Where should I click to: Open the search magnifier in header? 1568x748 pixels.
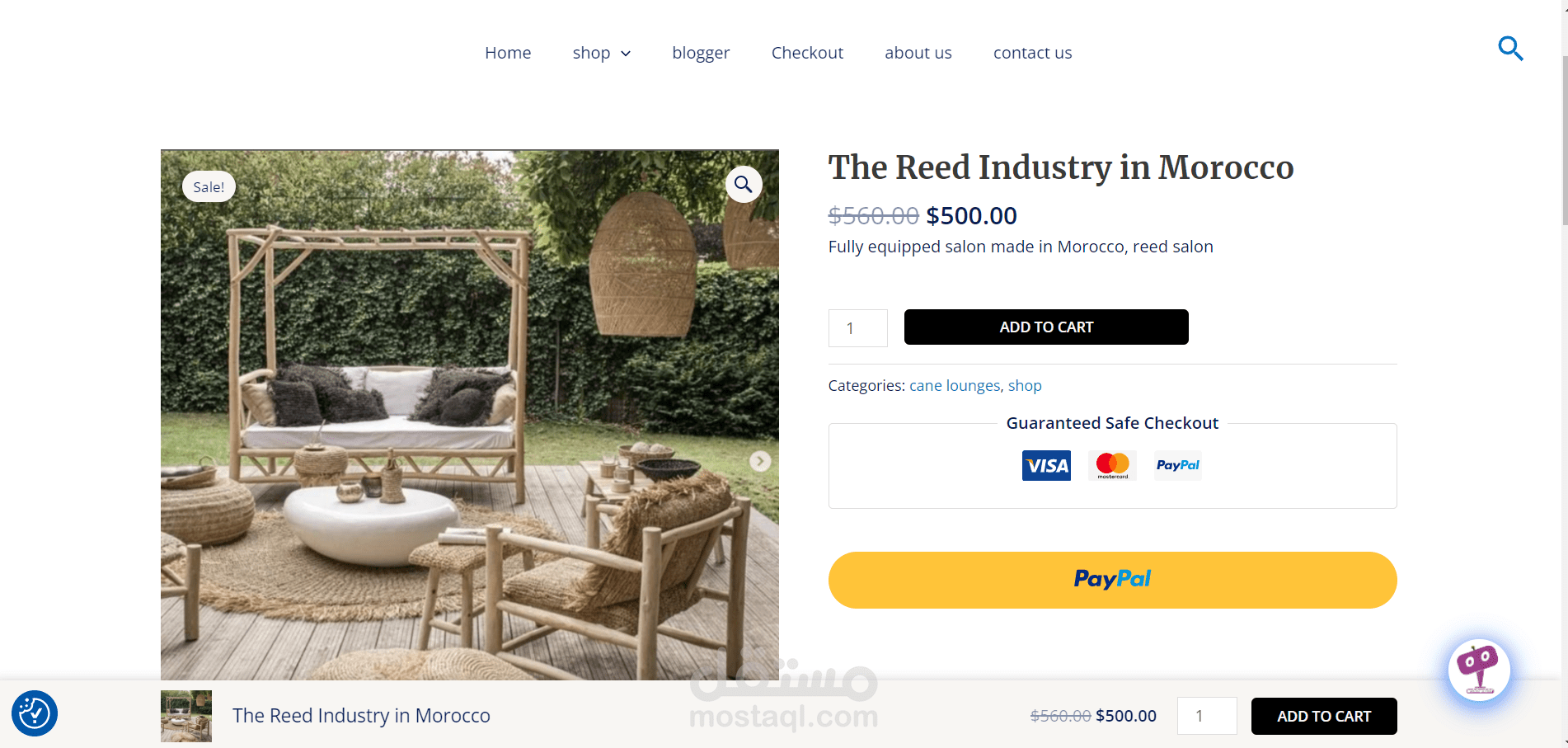1510,49
